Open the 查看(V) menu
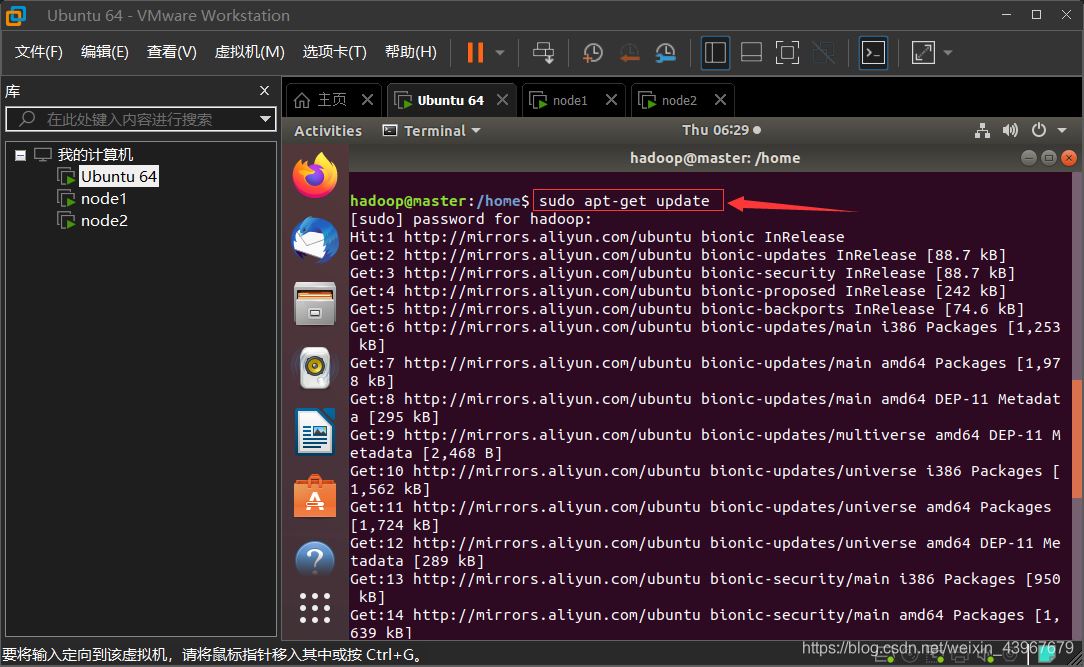The image size is (1084, 667). point(171,52)
